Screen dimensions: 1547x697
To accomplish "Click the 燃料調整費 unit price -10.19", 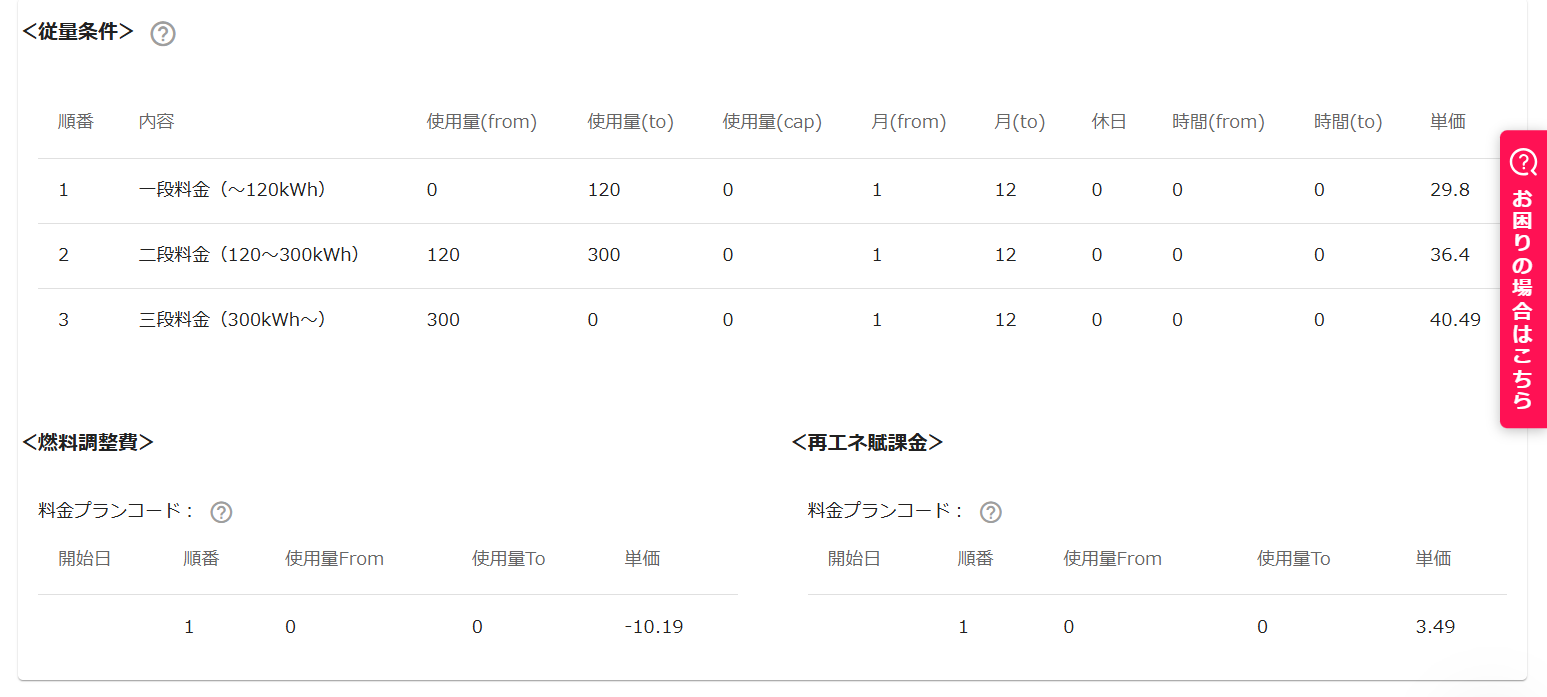I will click(x=654, y=627).
